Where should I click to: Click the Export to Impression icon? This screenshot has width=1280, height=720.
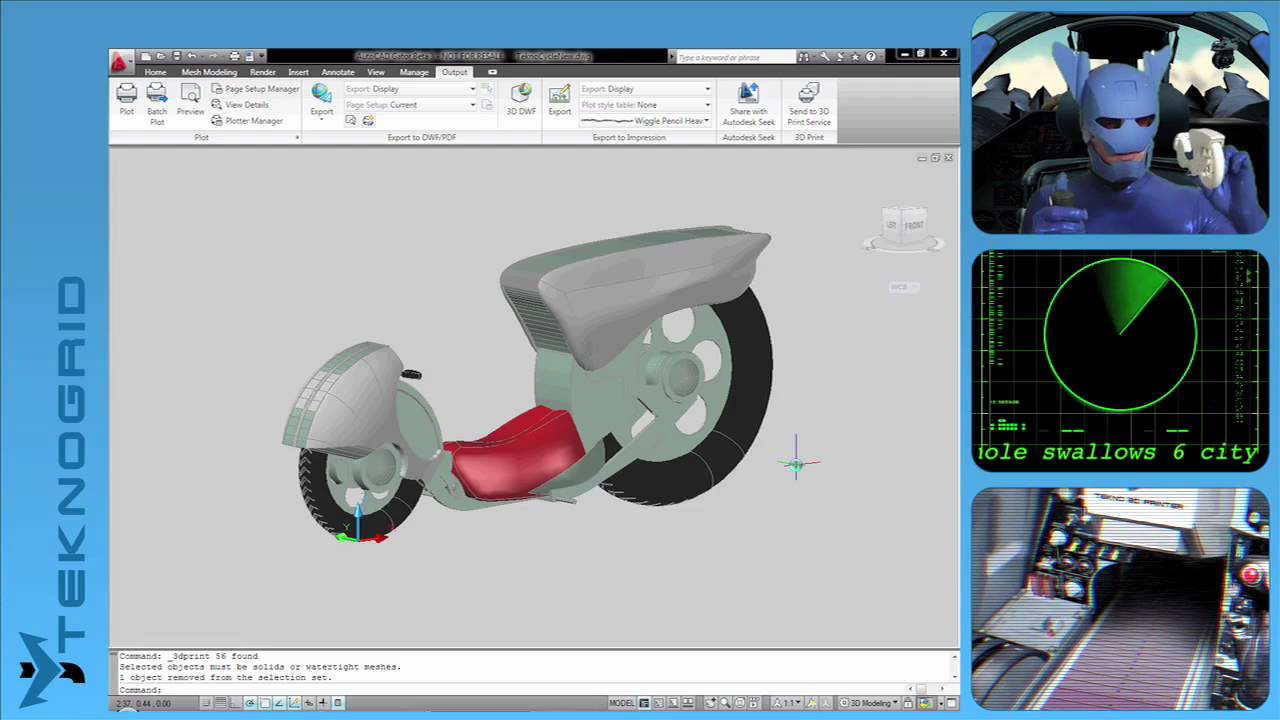pyautogui.click(x=559, y=98)
